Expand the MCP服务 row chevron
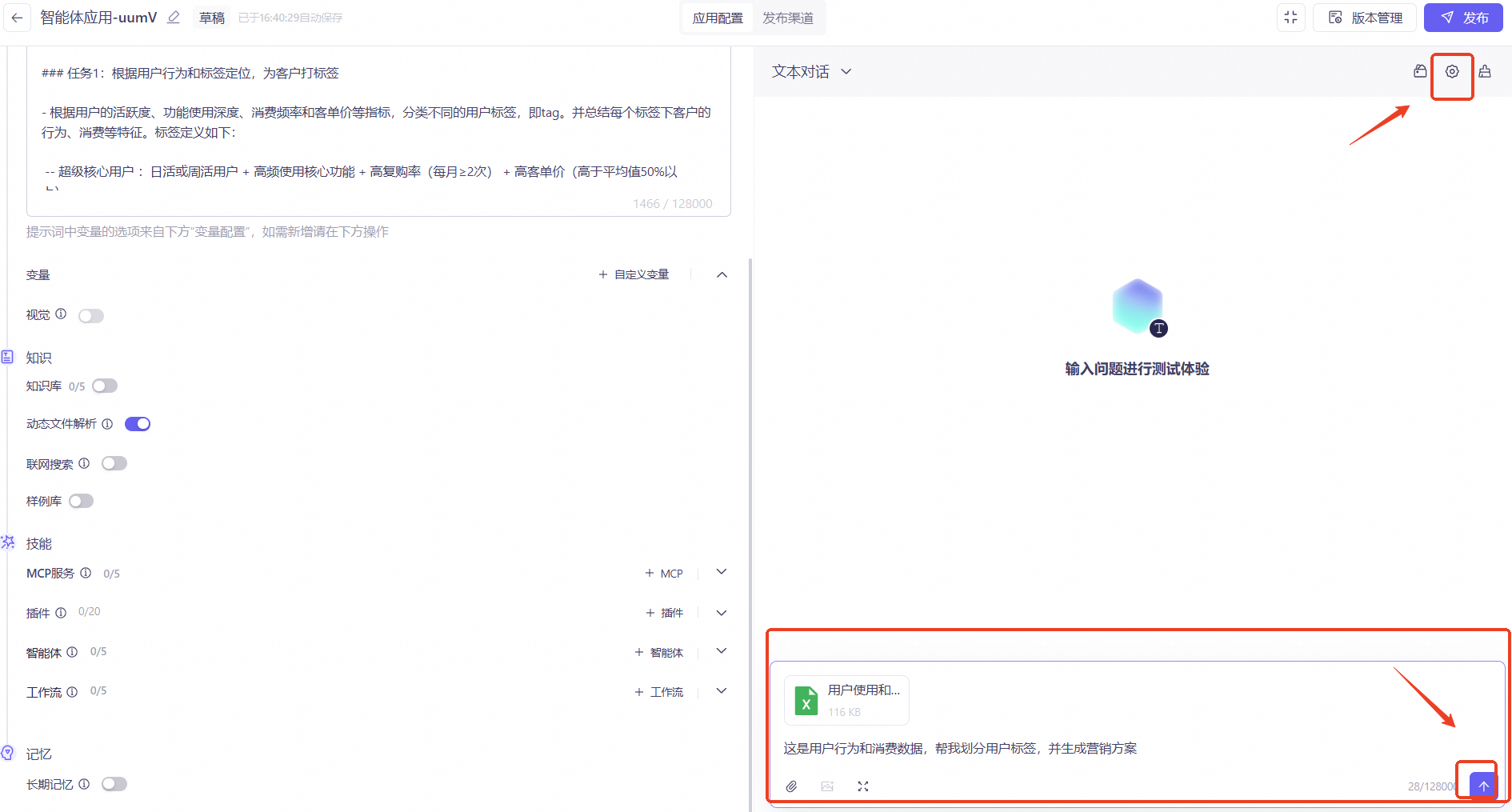Image resolution: width=1512 pixels, height=812 pixels. (x=722, y=572)
